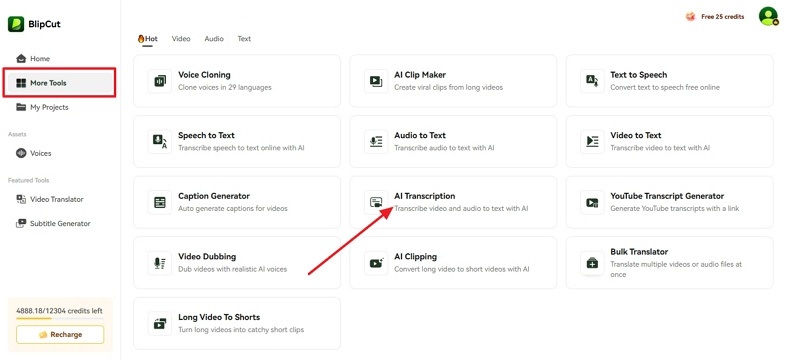The image size is (788, 360).
Task: Open the Home sidebar item
Action: tap(59, 58)
